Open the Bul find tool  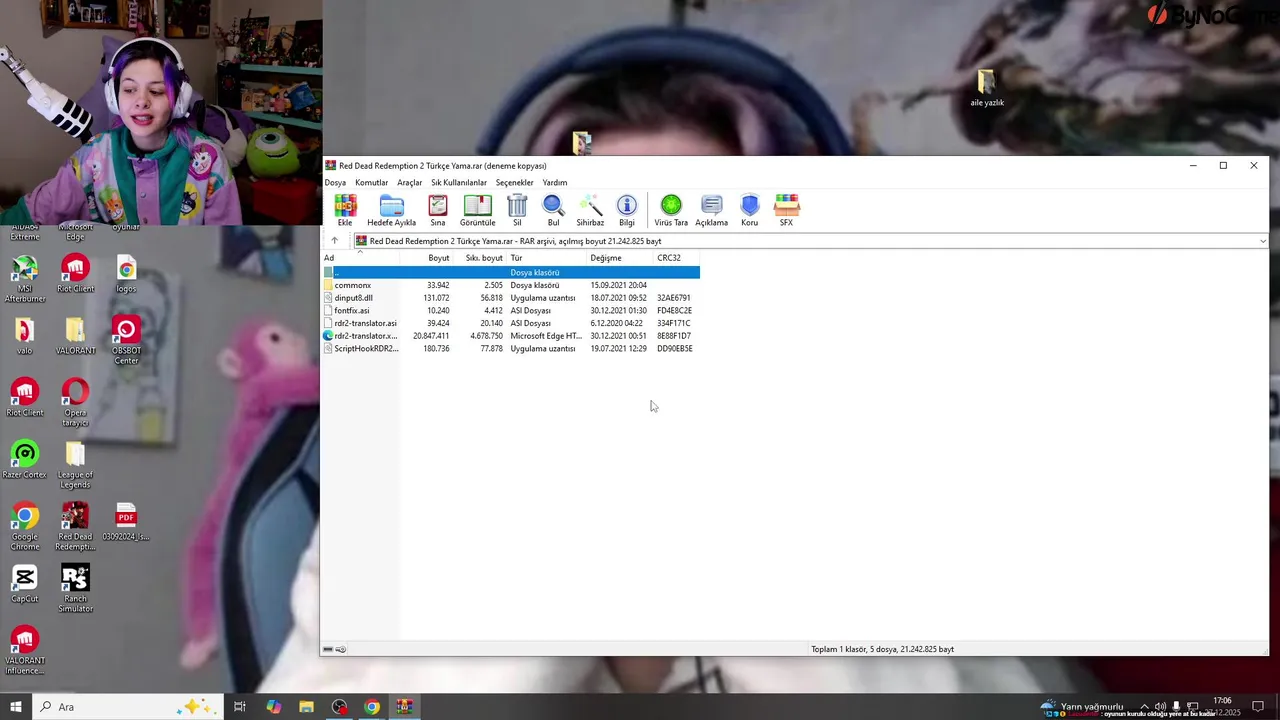pyautogui.click(x=553, y=210)
